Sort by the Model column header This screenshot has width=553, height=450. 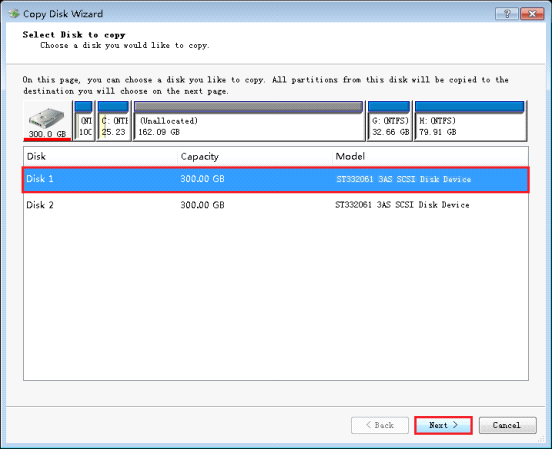[x=430, y=157]
